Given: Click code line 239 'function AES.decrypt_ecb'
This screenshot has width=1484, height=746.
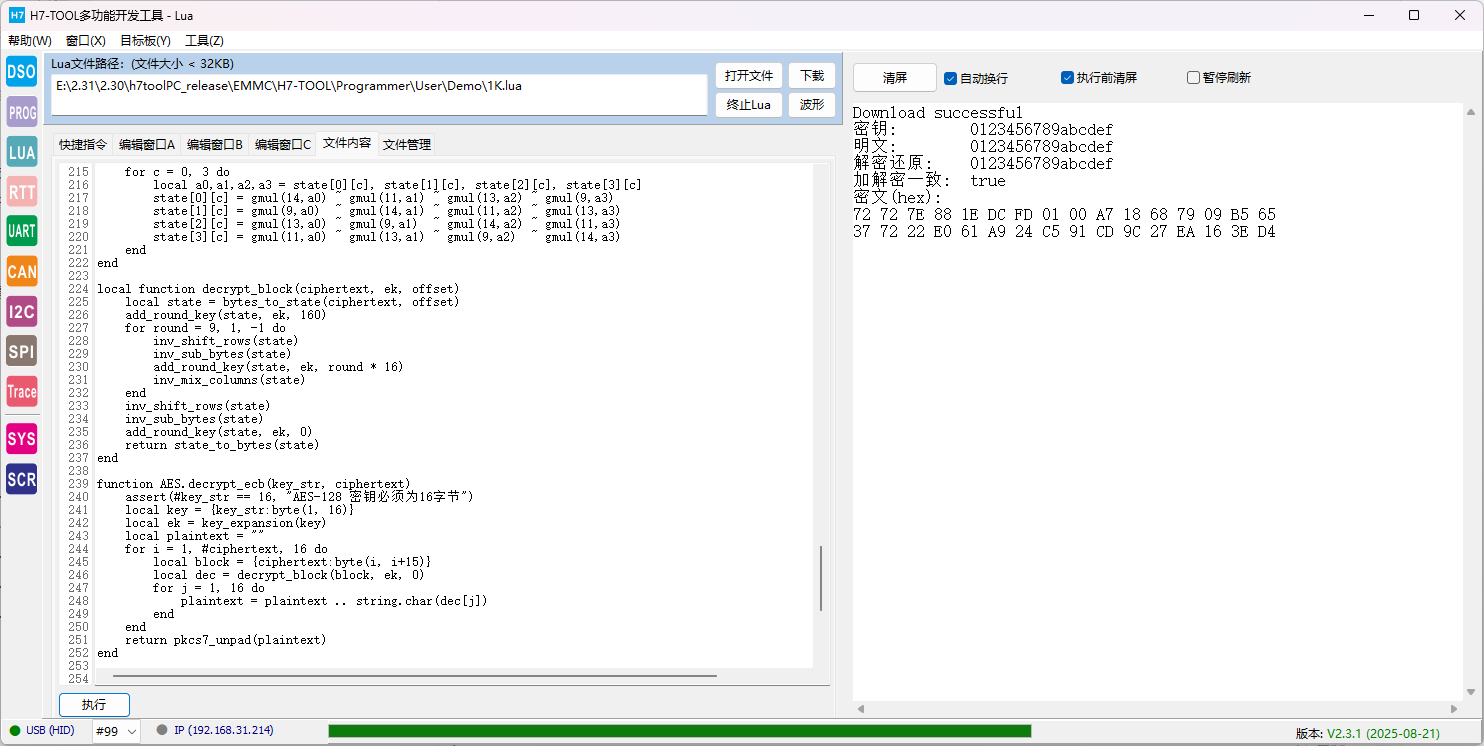Looking at the screenshot, I should (x=253, y=484).
